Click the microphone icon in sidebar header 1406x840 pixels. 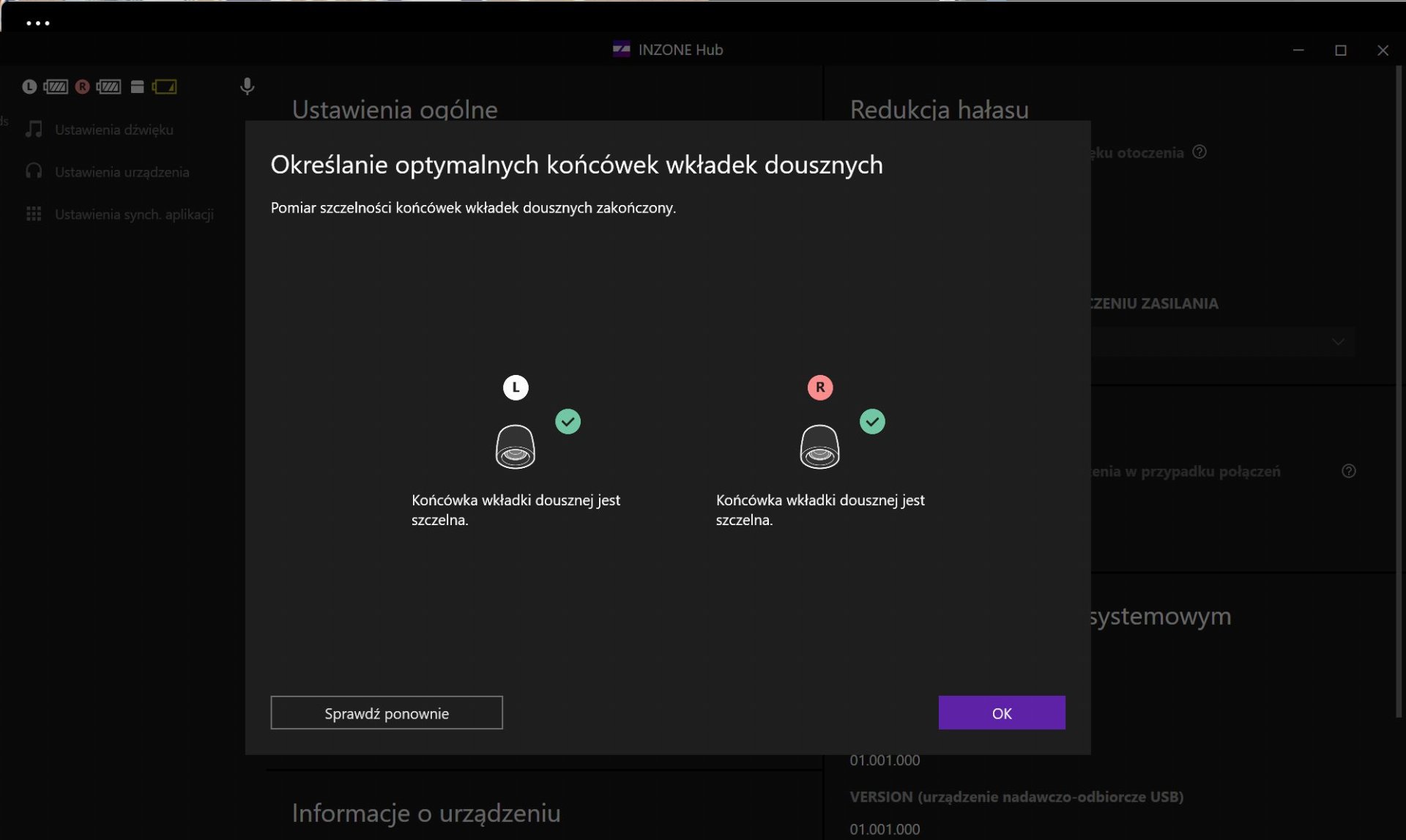coord(247,86)
